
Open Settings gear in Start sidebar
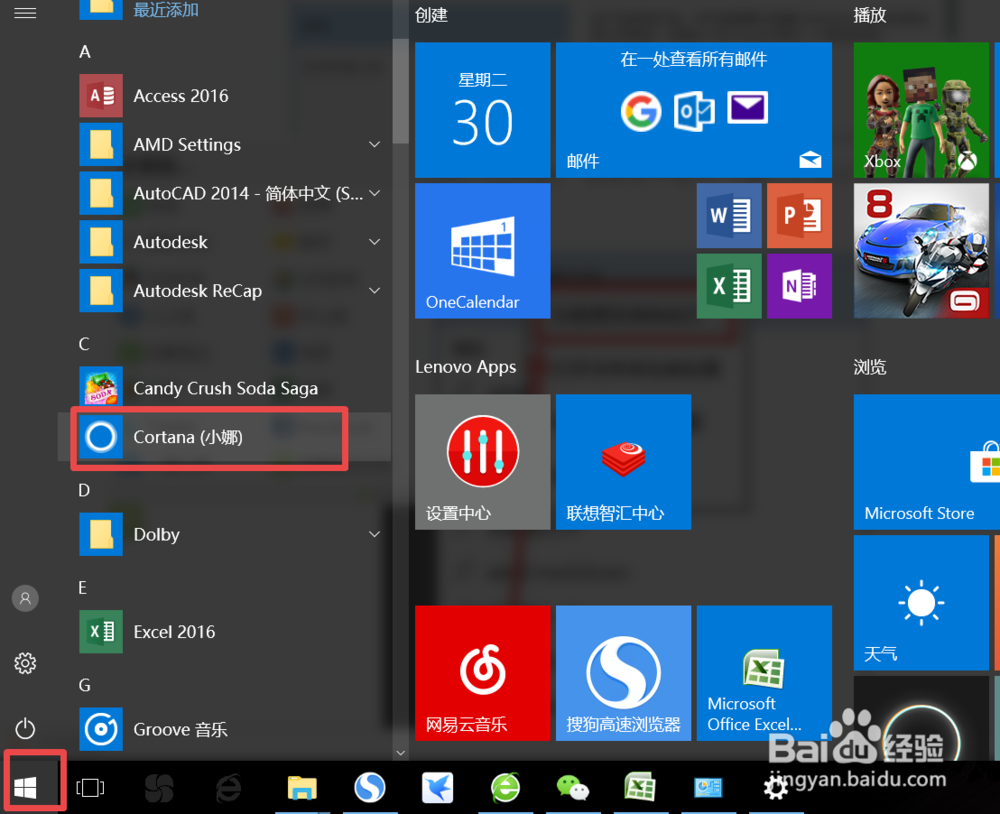click(26, 663)
